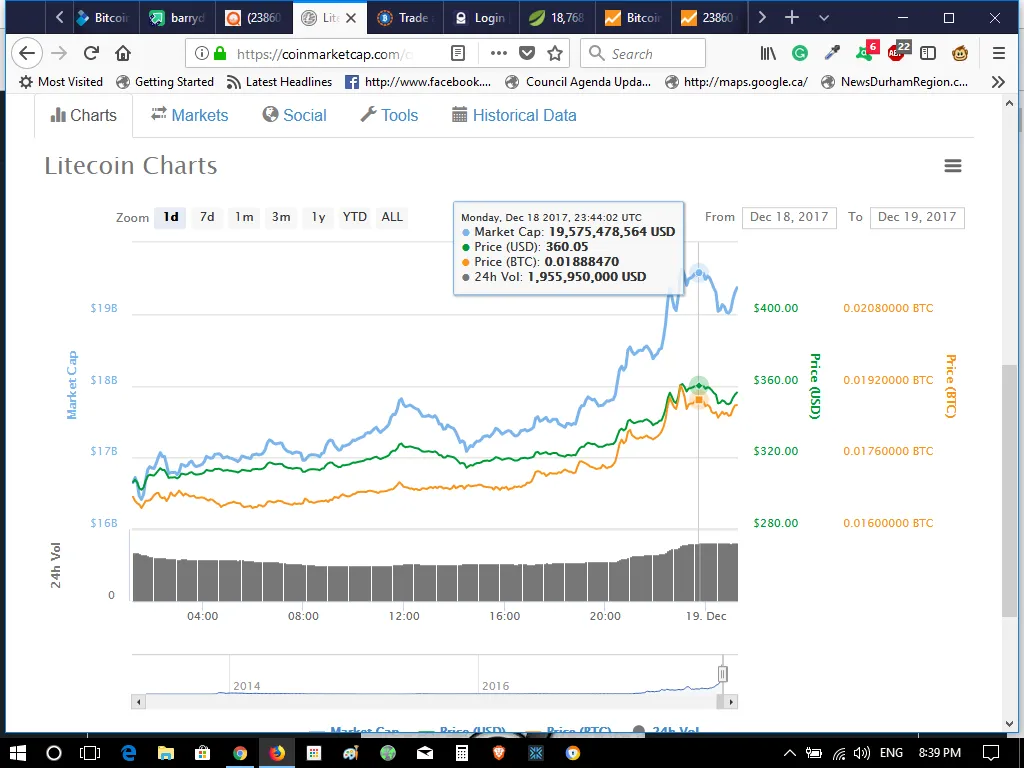Open Getting Started bookmark
The height and width of the screenshot is (768, 1024).
click(x=165, y=82)
